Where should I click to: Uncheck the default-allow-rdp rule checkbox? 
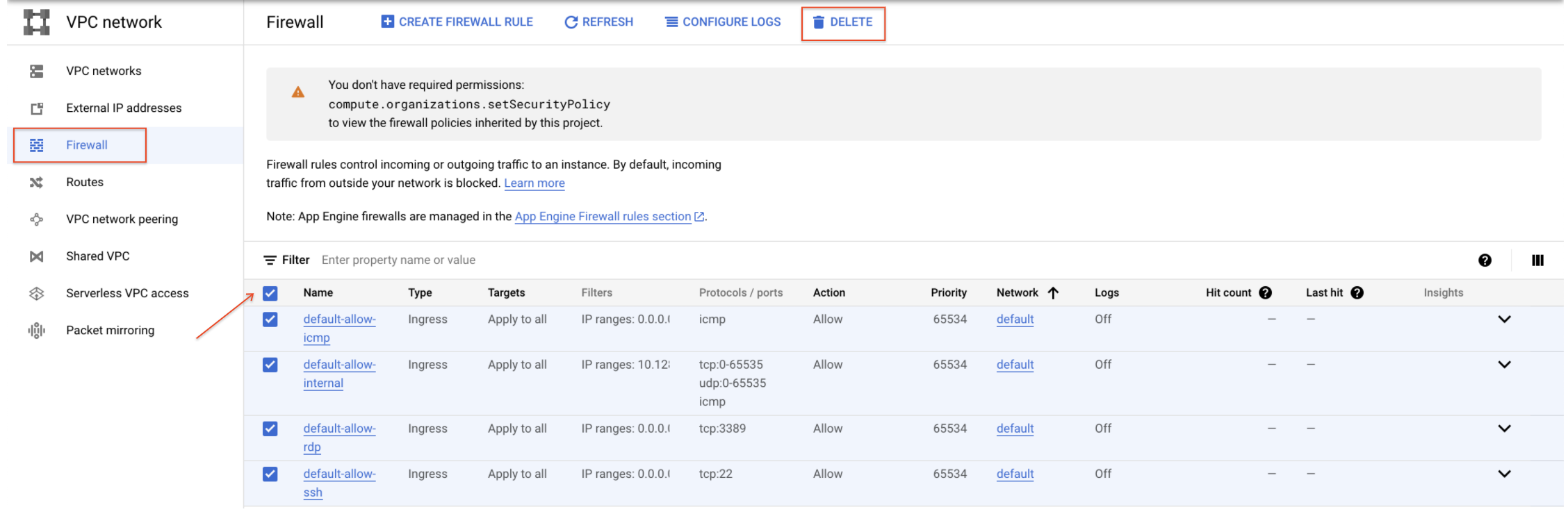point(270,429)
